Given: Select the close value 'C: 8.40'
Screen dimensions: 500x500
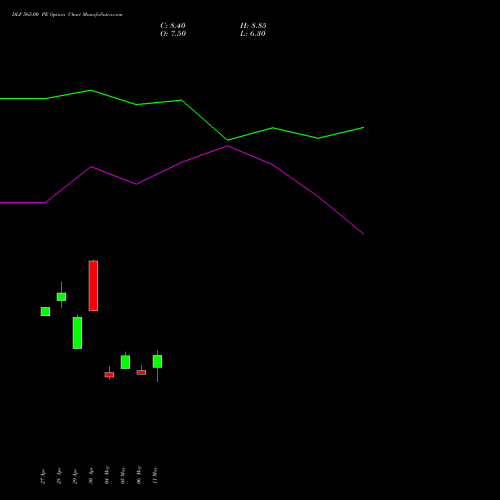Looking at the screenshot, I should [173, 26].
